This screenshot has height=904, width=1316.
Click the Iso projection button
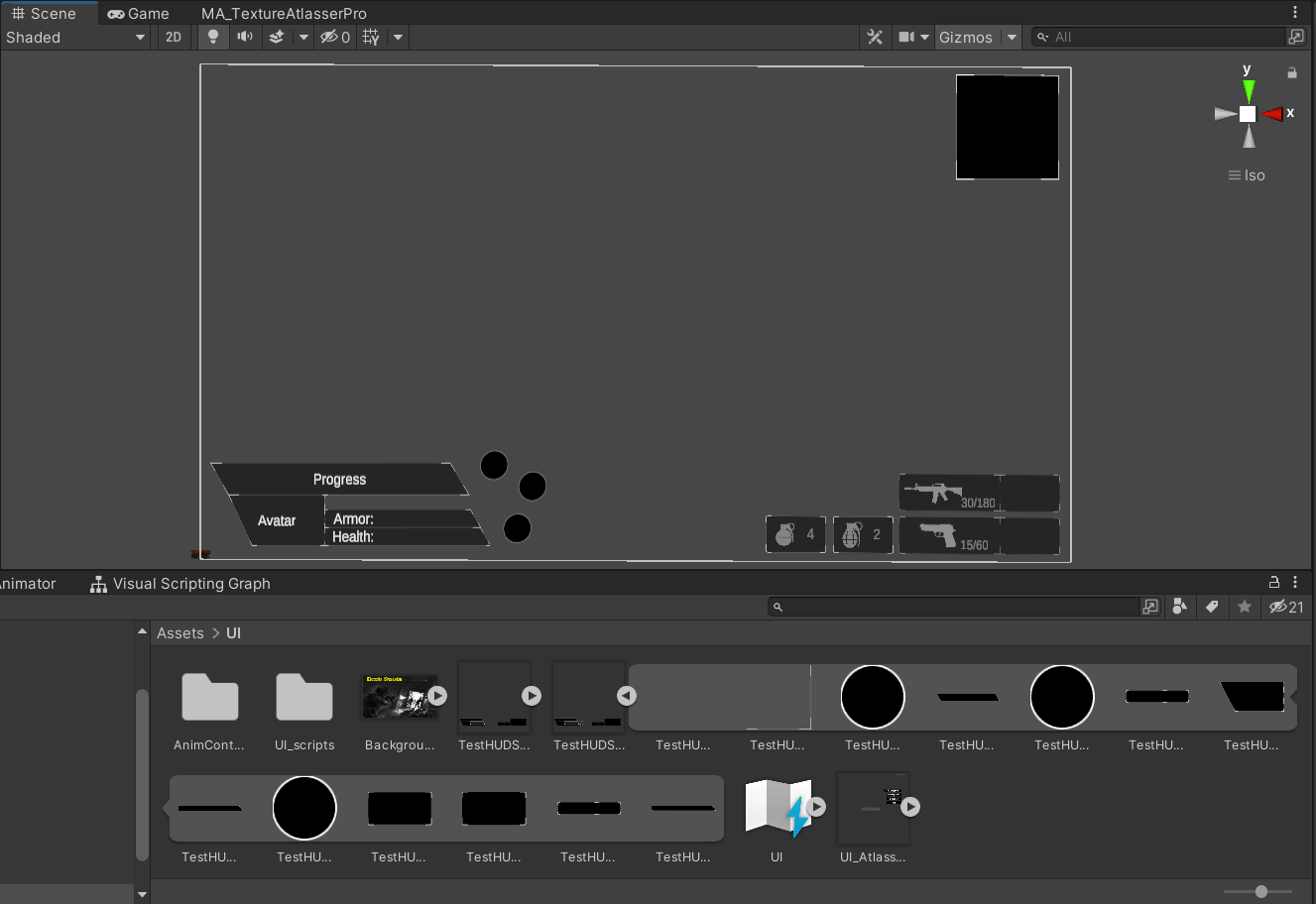coord(1246,174)
